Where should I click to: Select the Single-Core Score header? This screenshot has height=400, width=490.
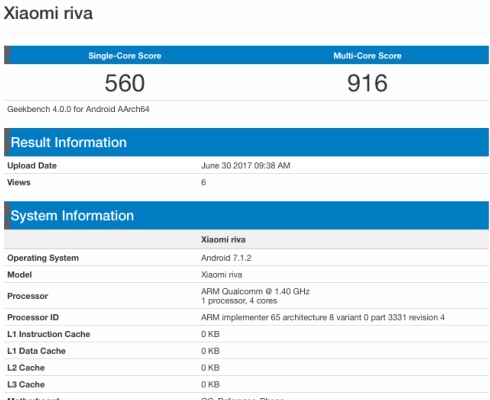point(125,56)
